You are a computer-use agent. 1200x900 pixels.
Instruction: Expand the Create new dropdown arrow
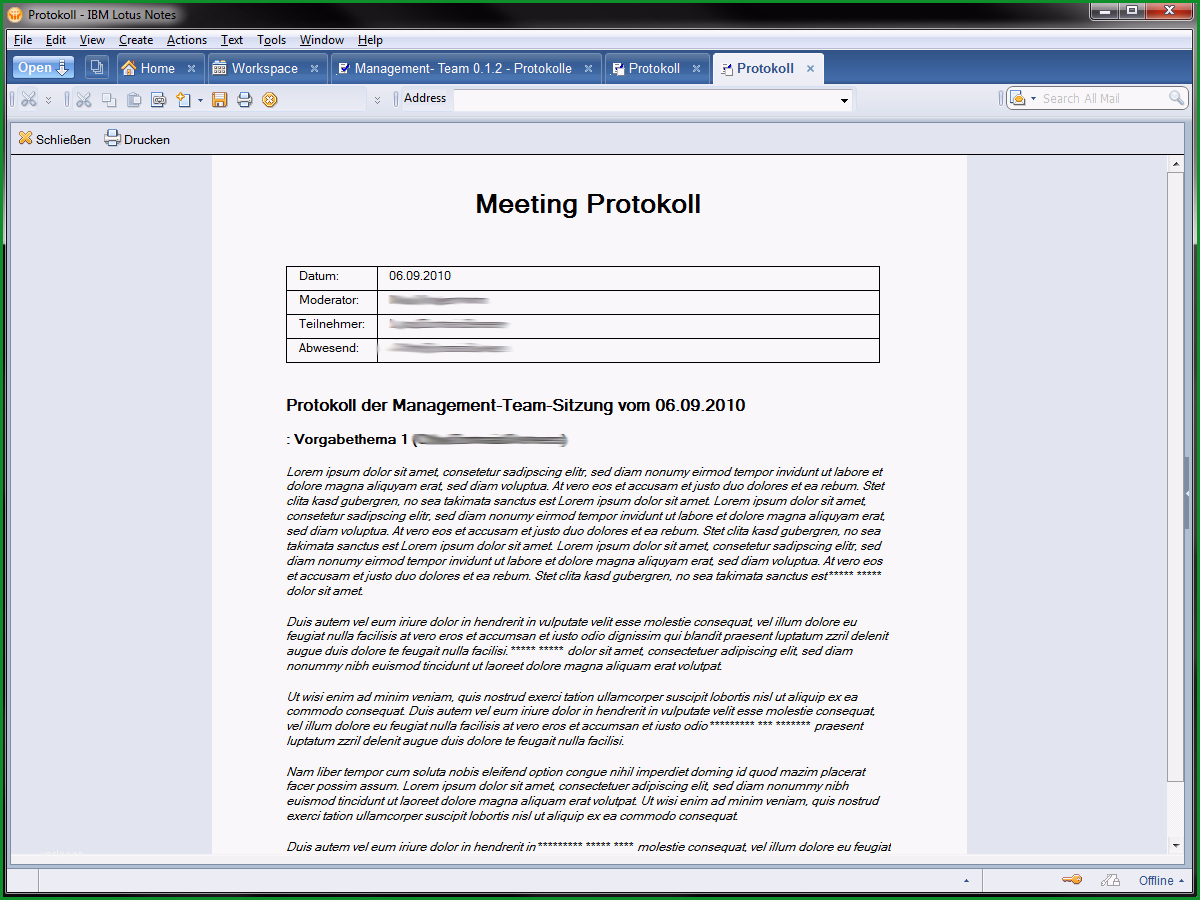pos(200,99)
